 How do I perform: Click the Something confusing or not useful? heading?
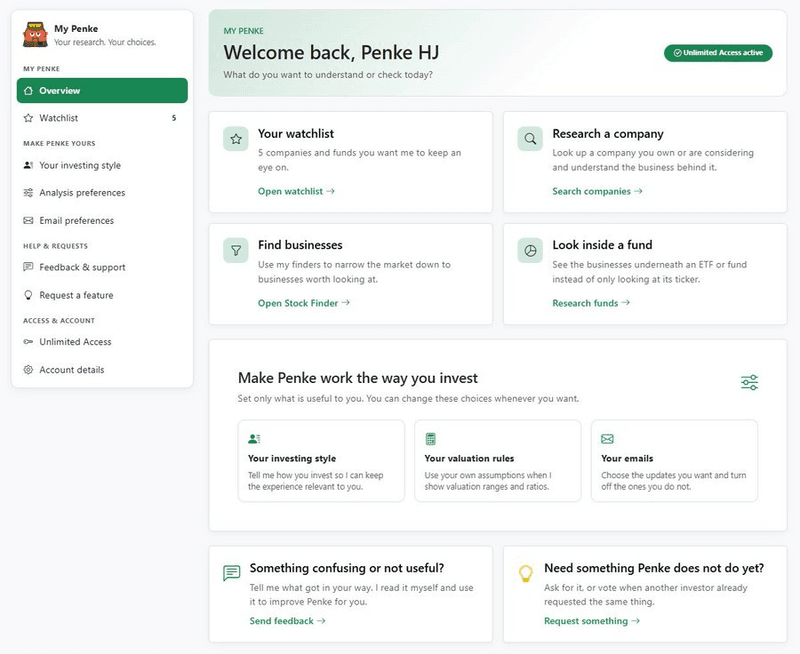(347, 568)
